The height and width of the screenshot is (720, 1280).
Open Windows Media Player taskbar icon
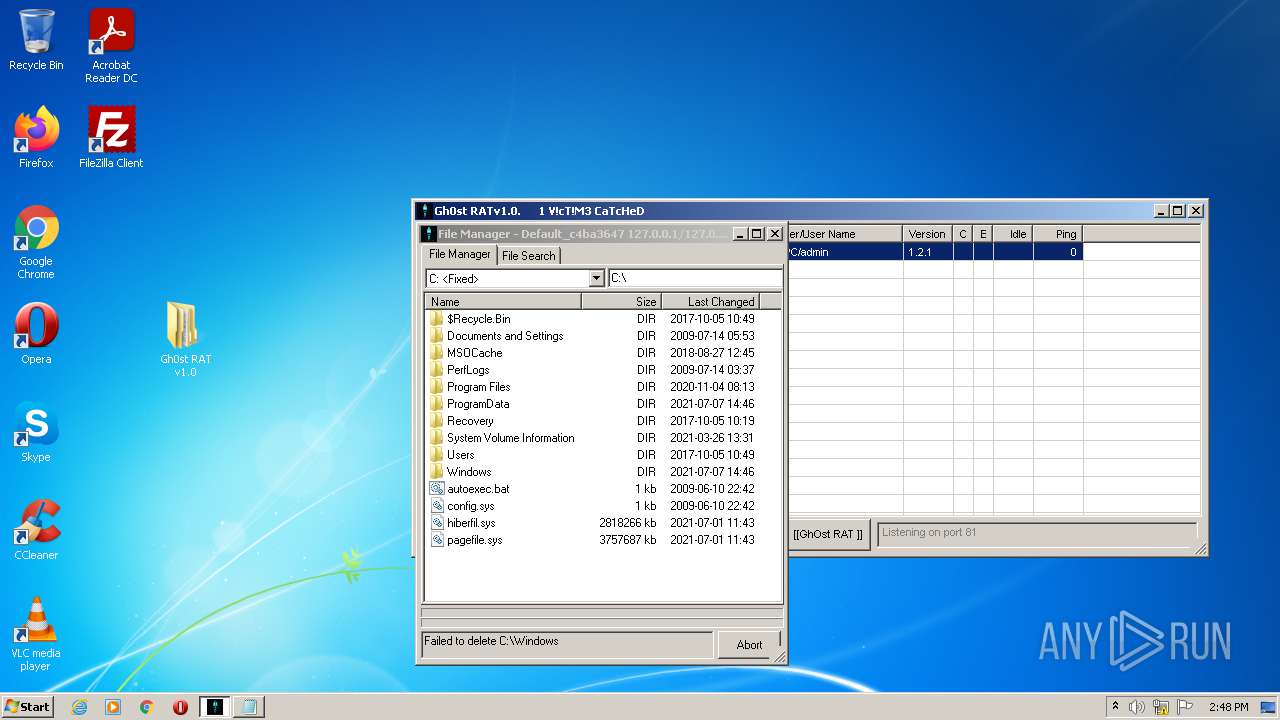tap(113, 707)
